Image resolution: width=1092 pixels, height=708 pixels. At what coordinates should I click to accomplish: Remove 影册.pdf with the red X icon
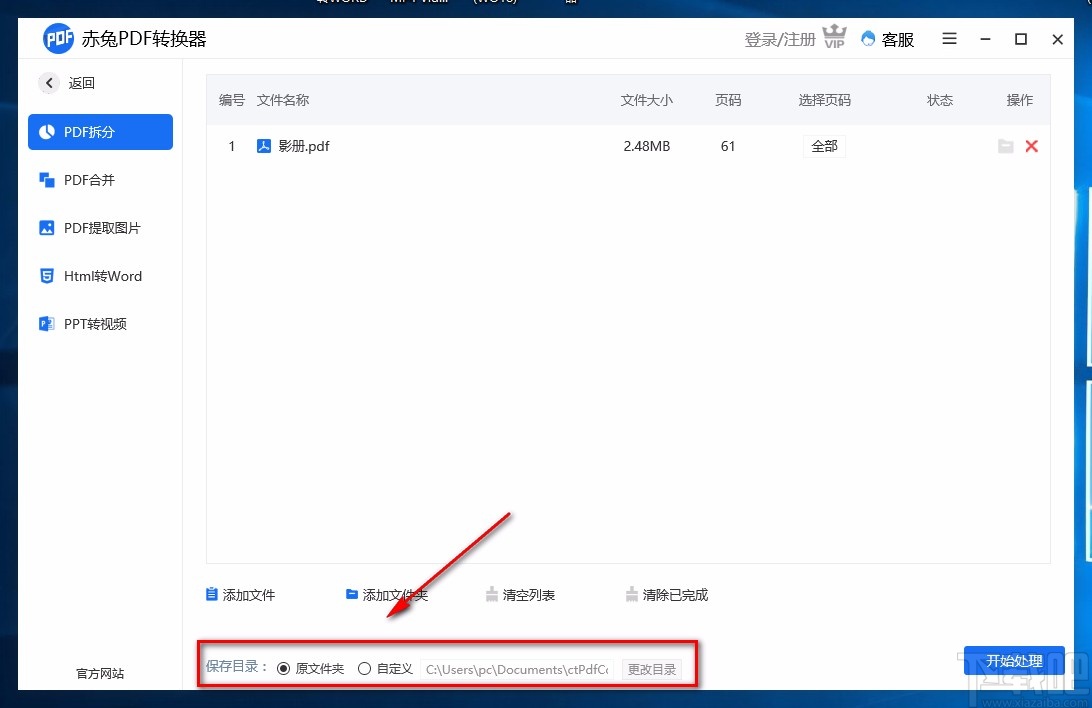coord(1031,146)
